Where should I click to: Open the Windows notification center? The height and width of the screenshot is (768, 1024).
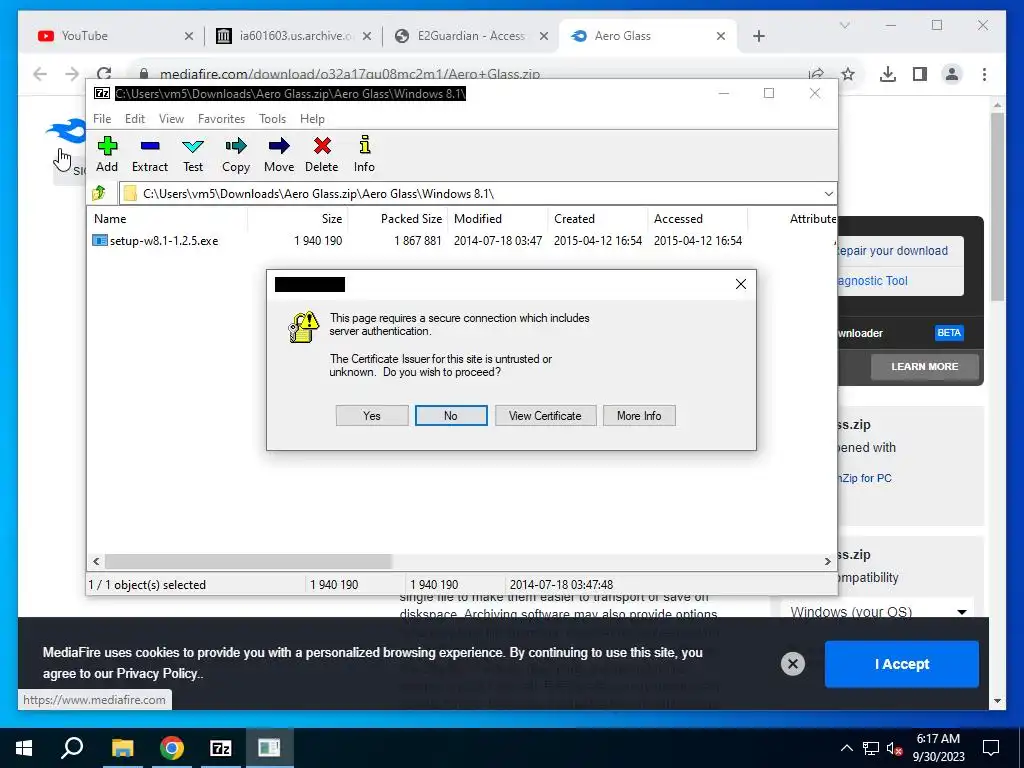click(991, 748)
